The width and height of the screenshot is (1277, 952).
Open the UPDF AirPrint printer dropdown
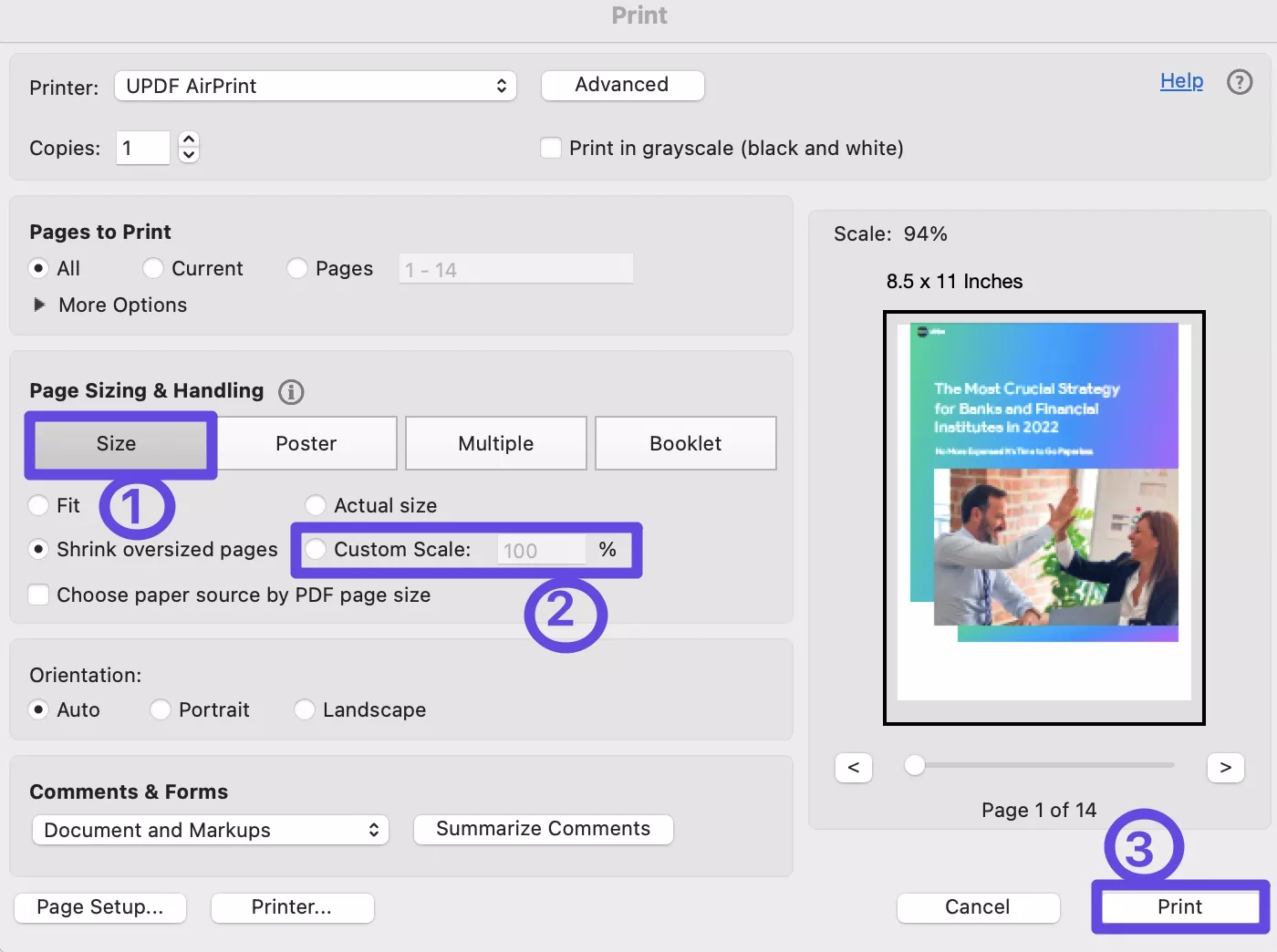[x=316, y=86]
